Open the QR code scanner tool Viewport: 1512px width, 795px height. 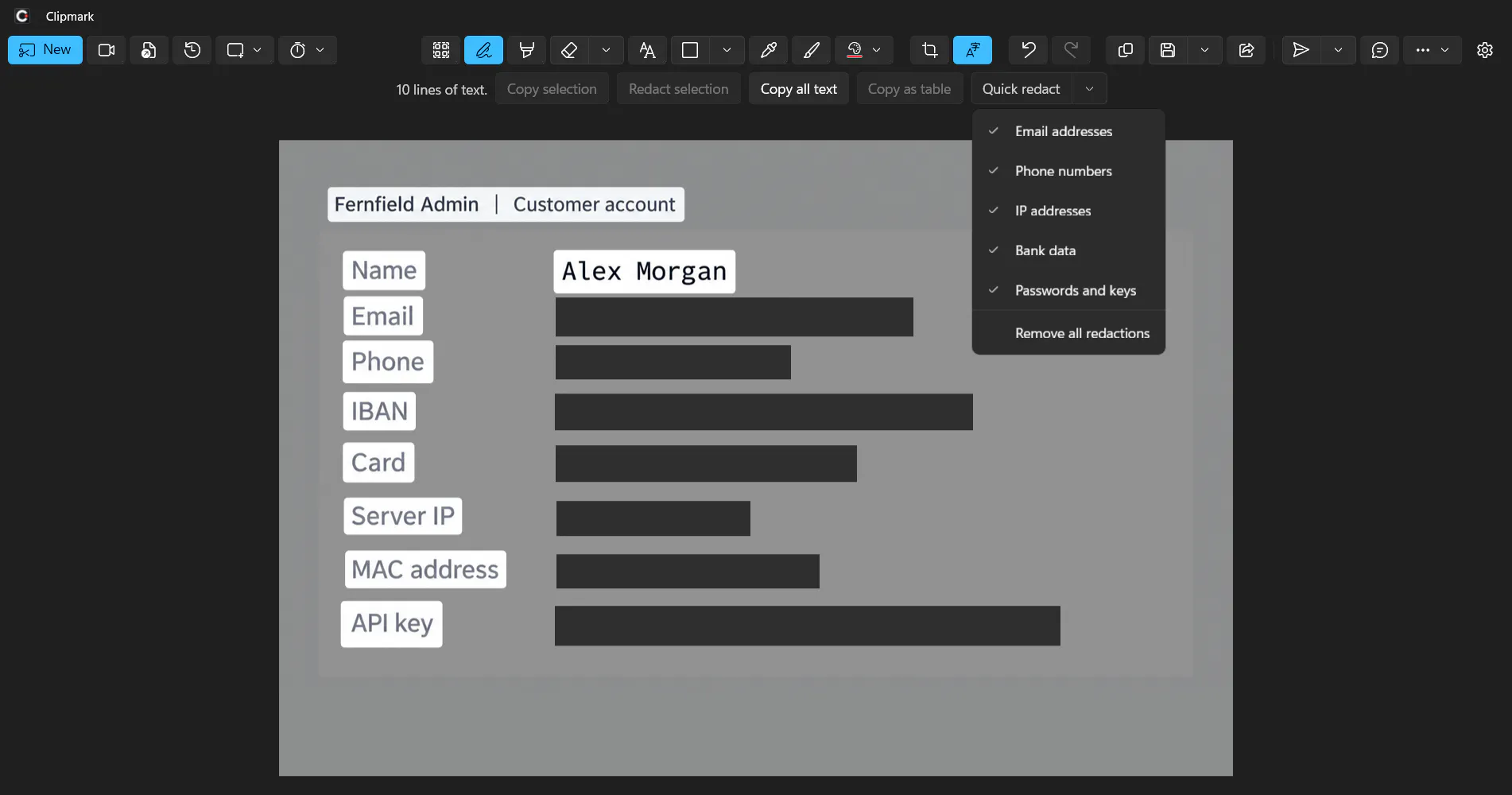click(x=441, y=50)
